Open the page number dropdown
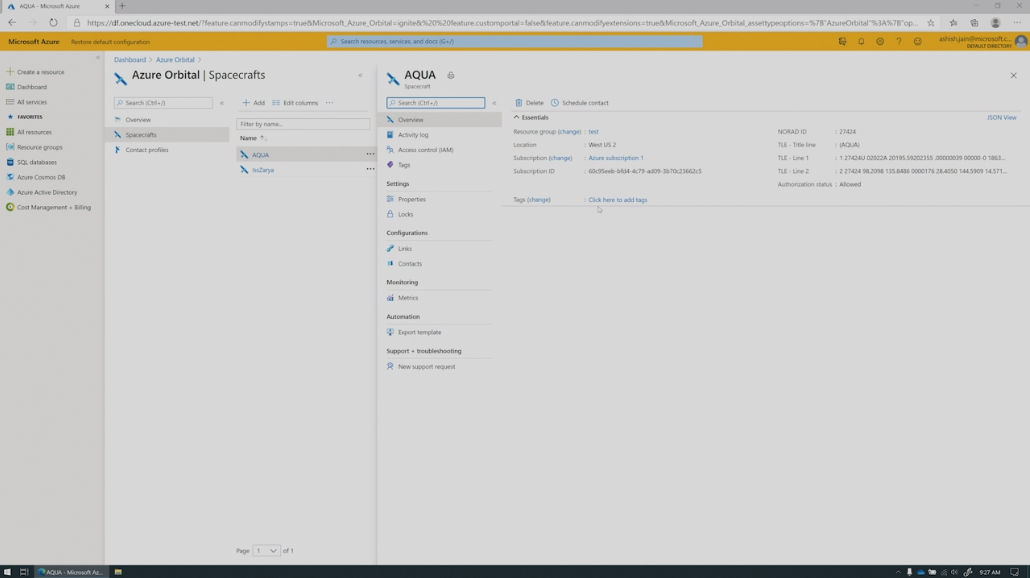Viewport: 1030px width, 578px height. pyautogui.click(x=267, y=551)
